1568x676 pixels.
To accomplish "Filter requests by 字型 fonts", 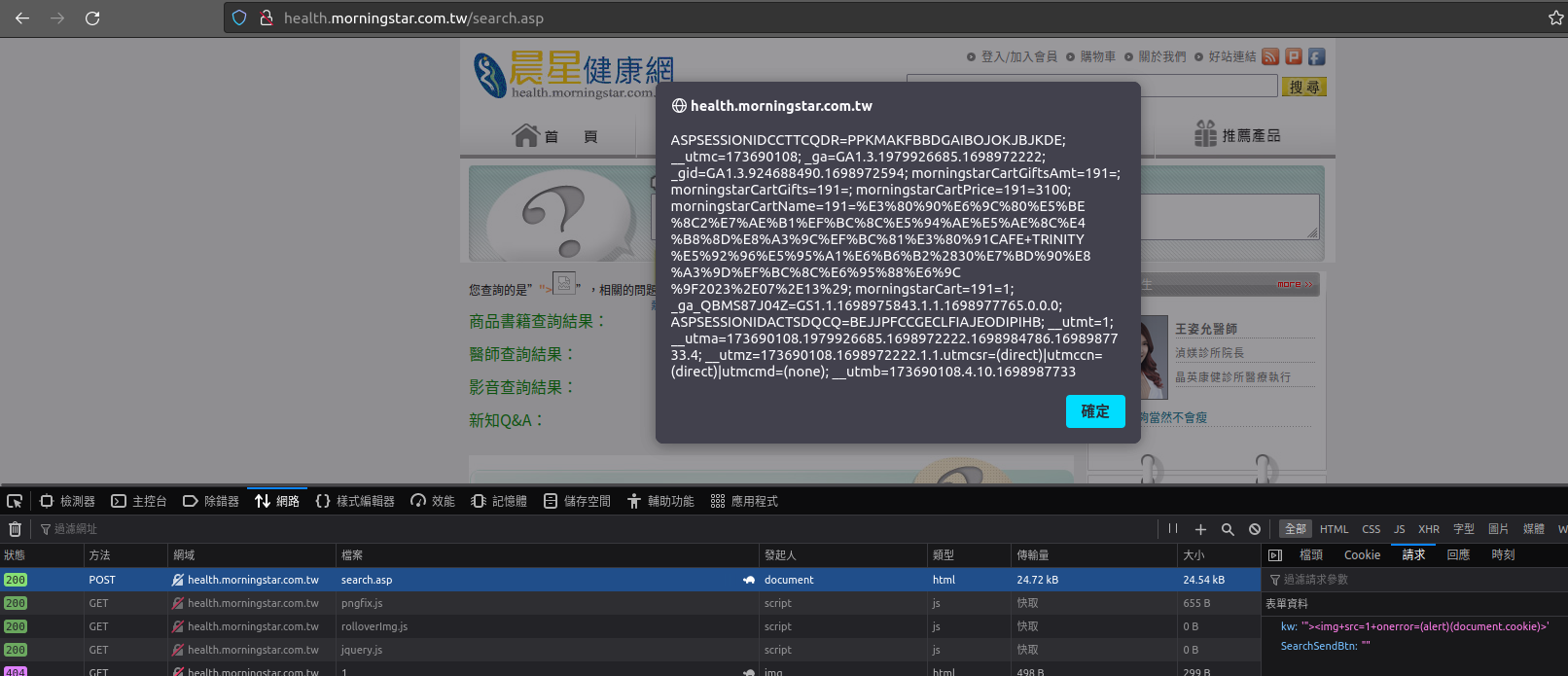I will coord(1464,529).
